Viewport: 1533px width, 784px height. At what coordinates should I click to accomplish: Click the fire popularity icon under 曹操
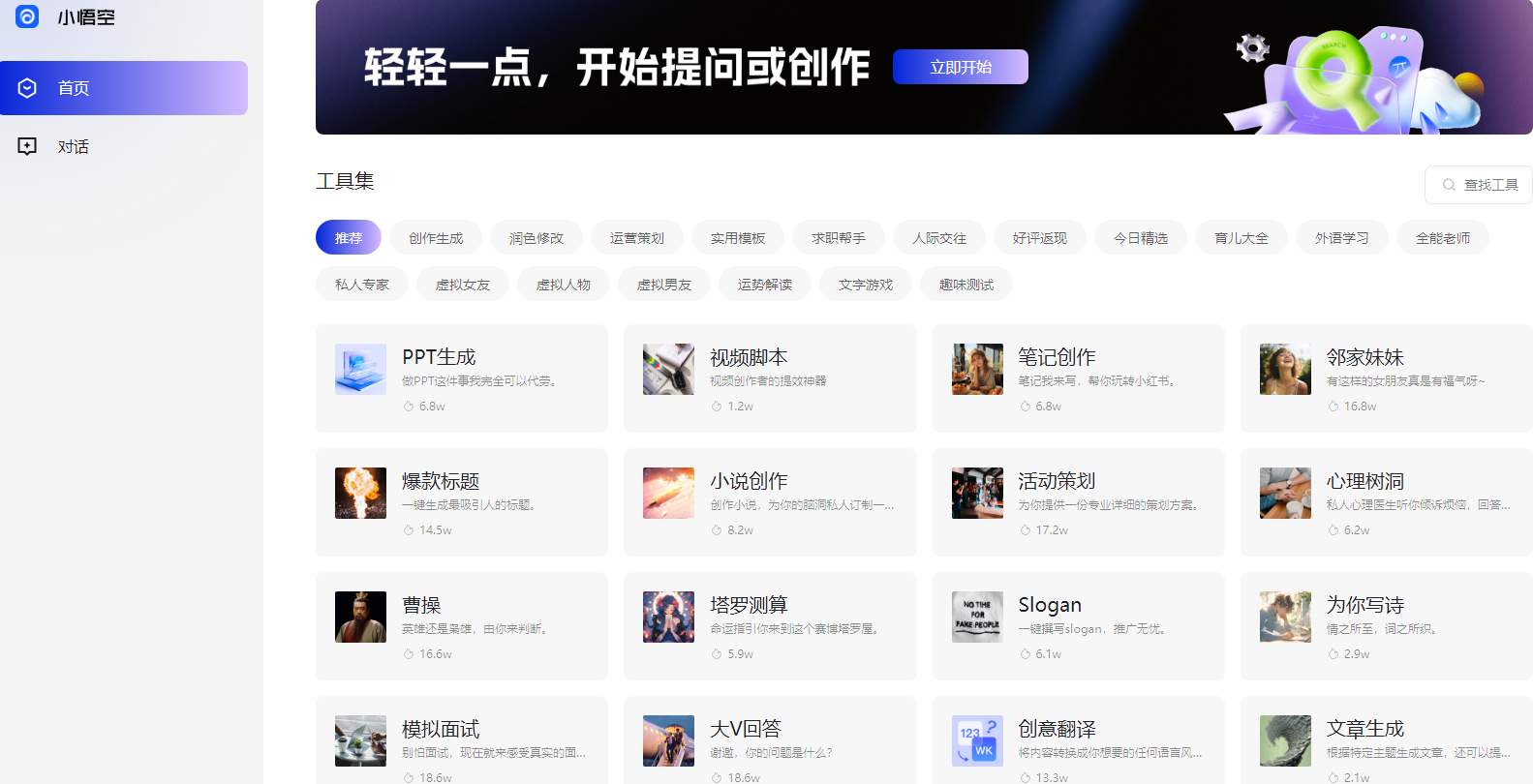tap(409, 654)
